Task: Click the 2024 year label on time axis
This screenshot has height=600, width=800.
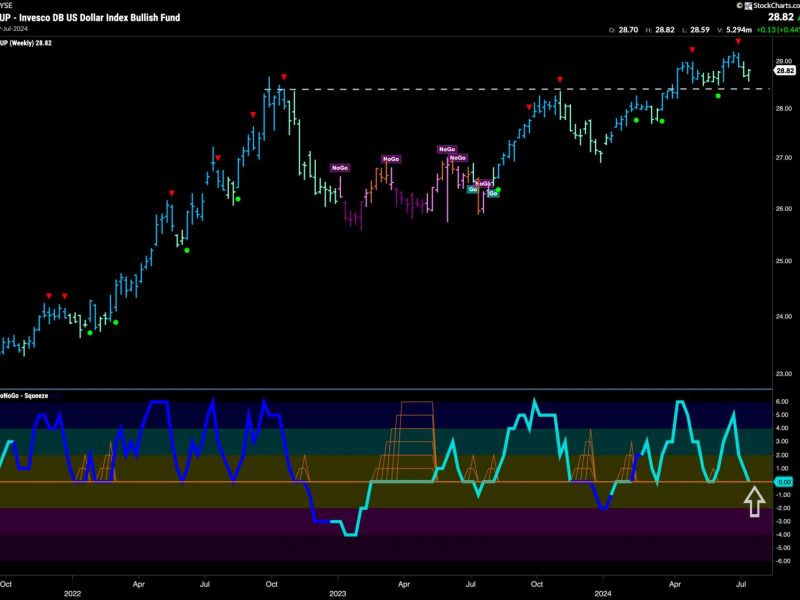Action: tap(603, 593)
